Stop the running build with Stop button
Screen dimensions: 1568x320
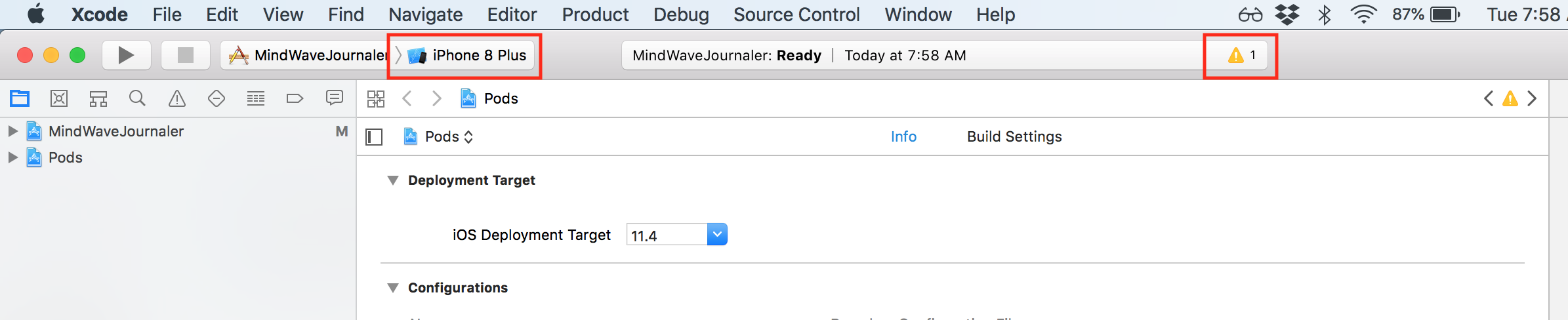[186, 55]
